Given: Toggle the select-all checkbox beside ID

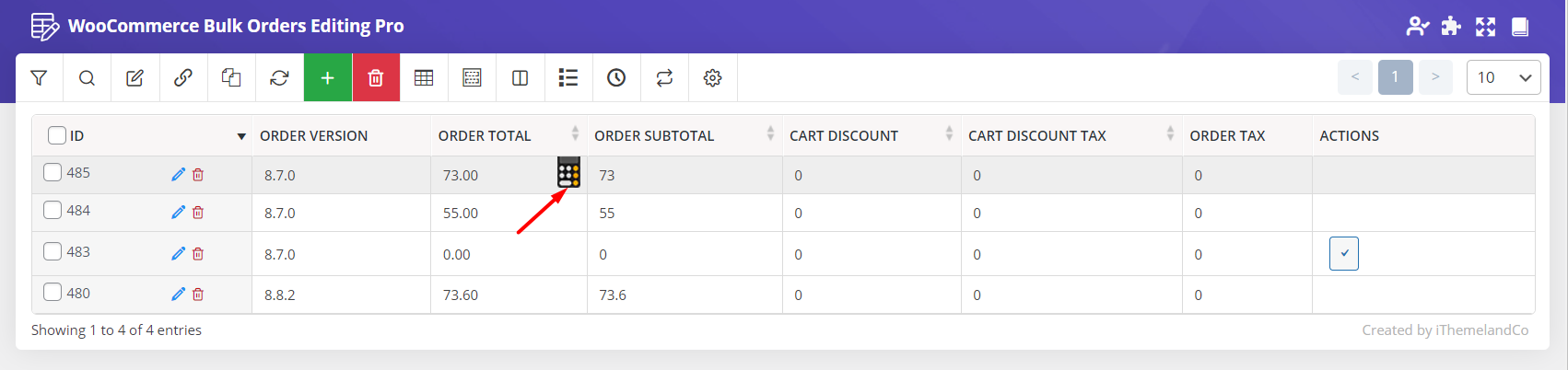Looking at the screenshot, I should click(57, 135).
